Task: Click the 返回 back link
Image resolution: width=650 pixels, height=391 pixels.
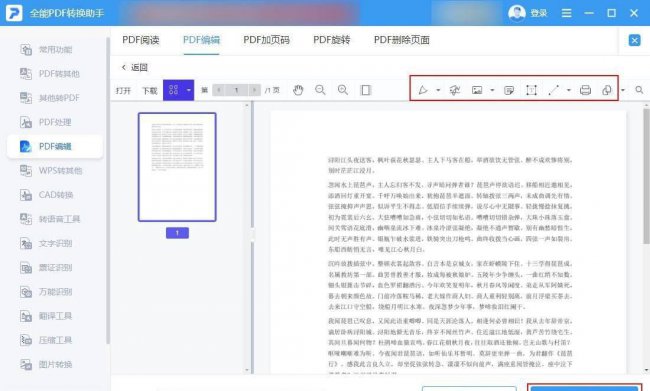Action: [135, 67]
